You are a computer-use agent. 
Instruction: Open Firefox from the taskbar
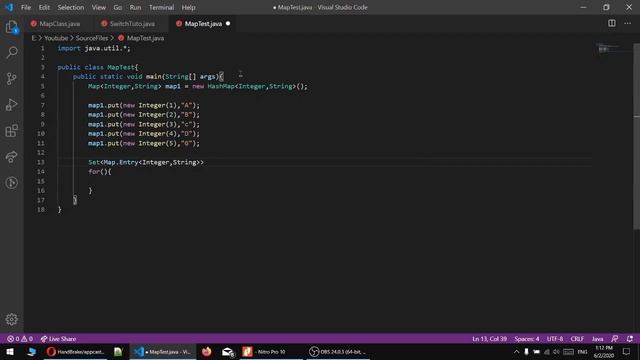coord(207,351)
